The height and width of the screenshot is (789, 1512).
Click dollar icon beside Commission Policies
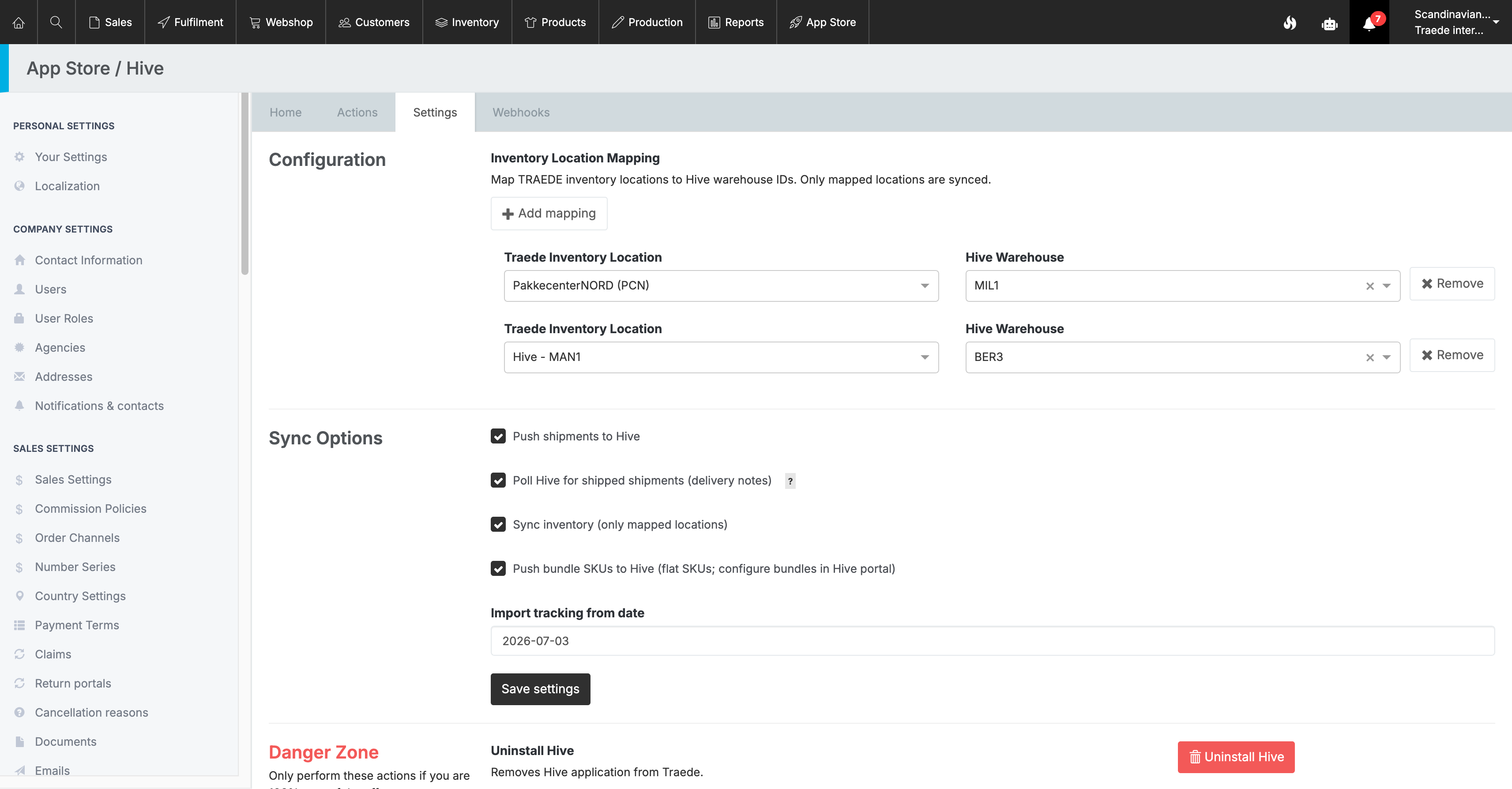19,509
